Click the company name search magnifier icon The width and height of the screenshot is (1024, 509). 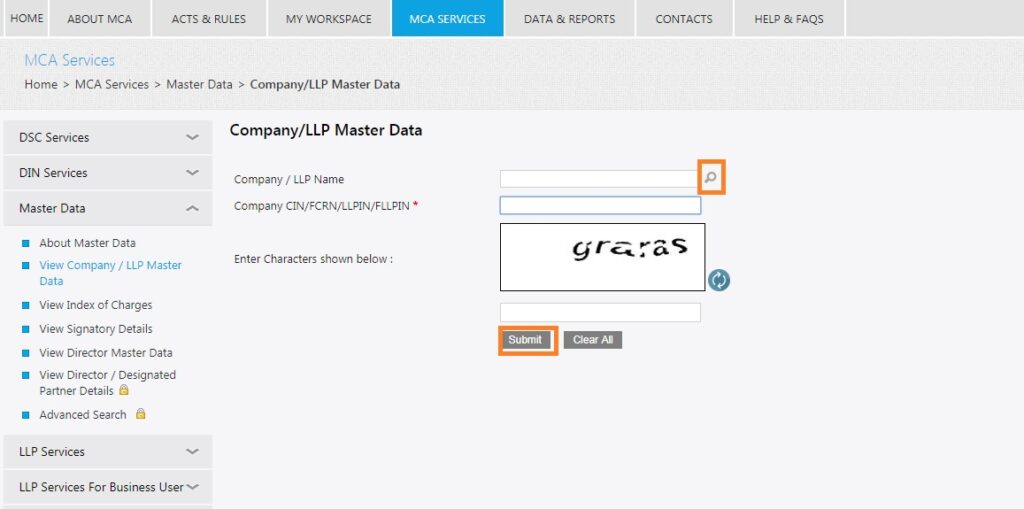711,177
